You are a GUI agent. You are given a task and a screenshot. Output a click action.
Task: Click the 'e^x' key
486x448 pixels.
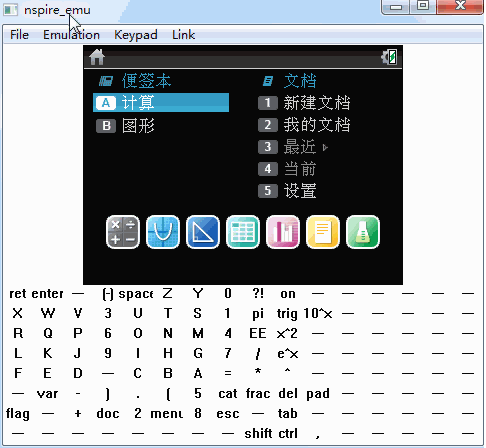(288, 353)
